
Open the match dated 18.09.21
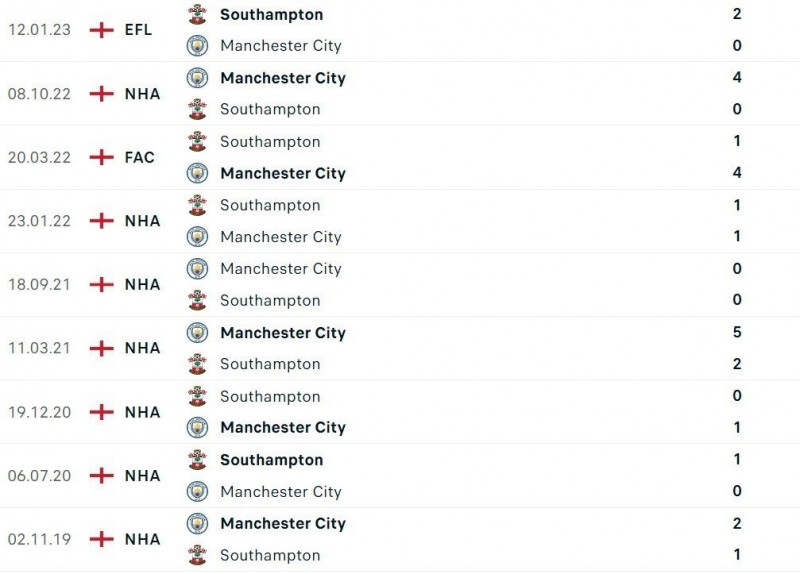[x=39, y=284]
